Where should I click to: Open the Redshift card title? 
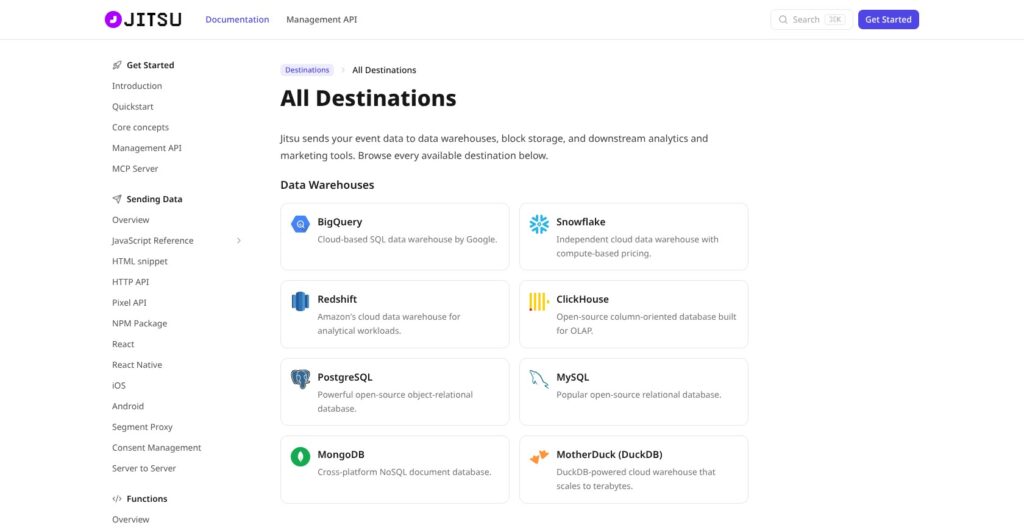coord(337,299)
